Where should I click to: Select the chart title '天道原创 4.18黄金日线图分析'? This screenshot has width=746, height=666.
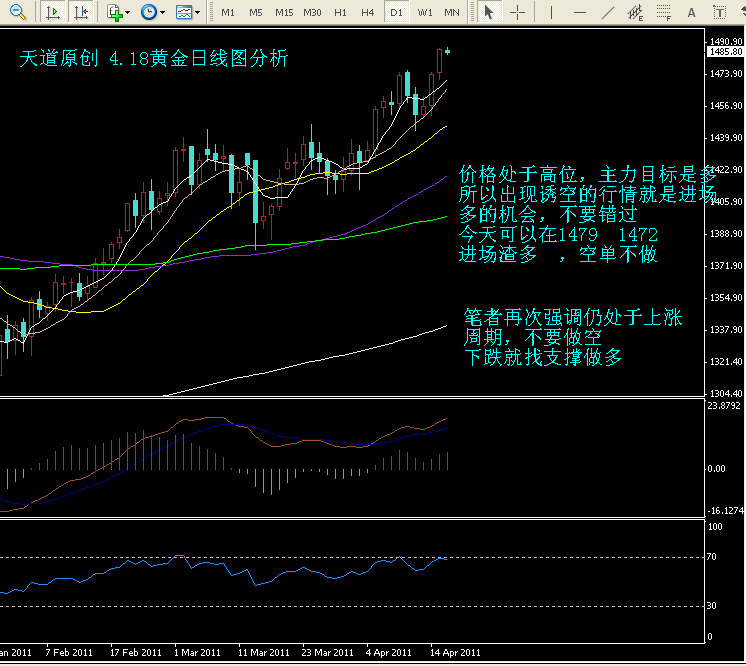point(154,59)
